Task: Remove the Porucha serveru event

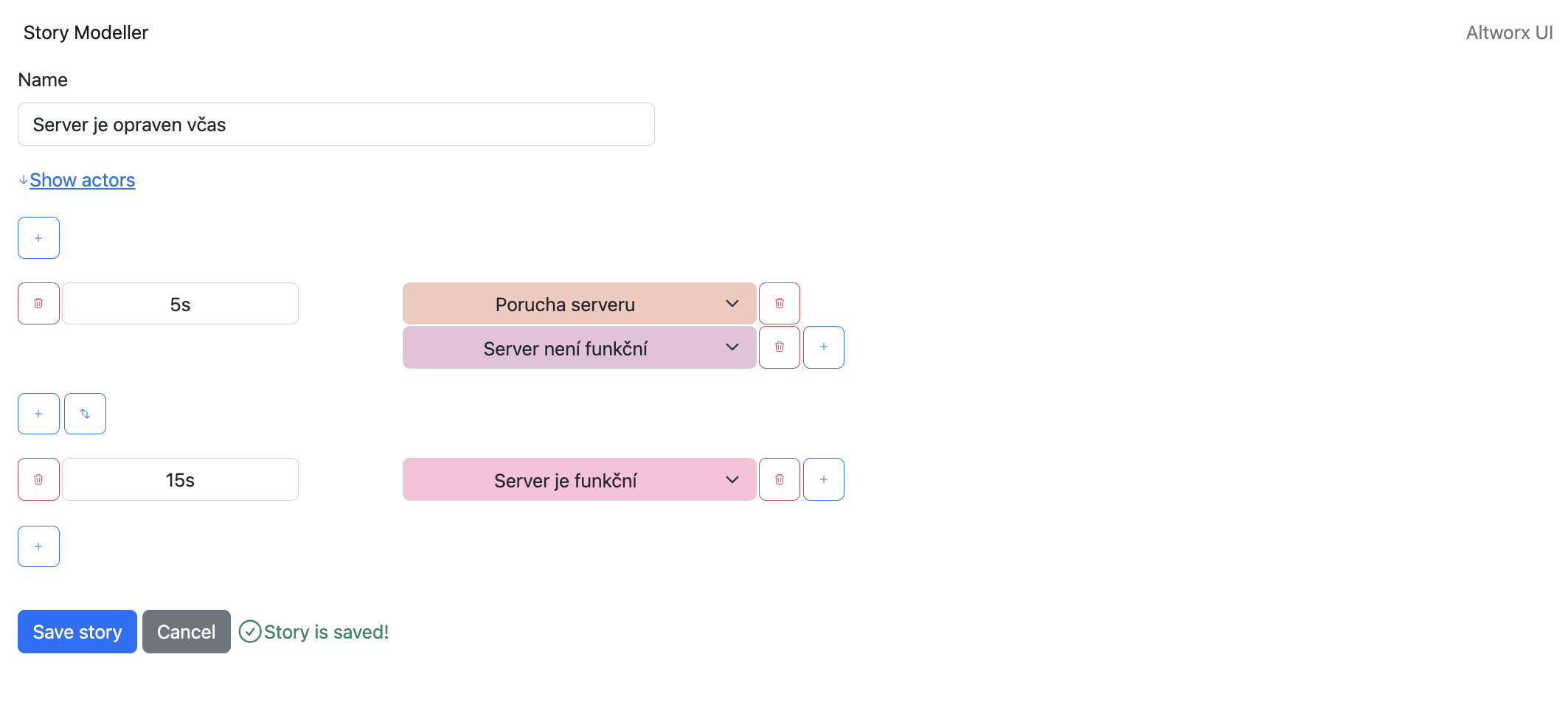Action: point(779,303)
